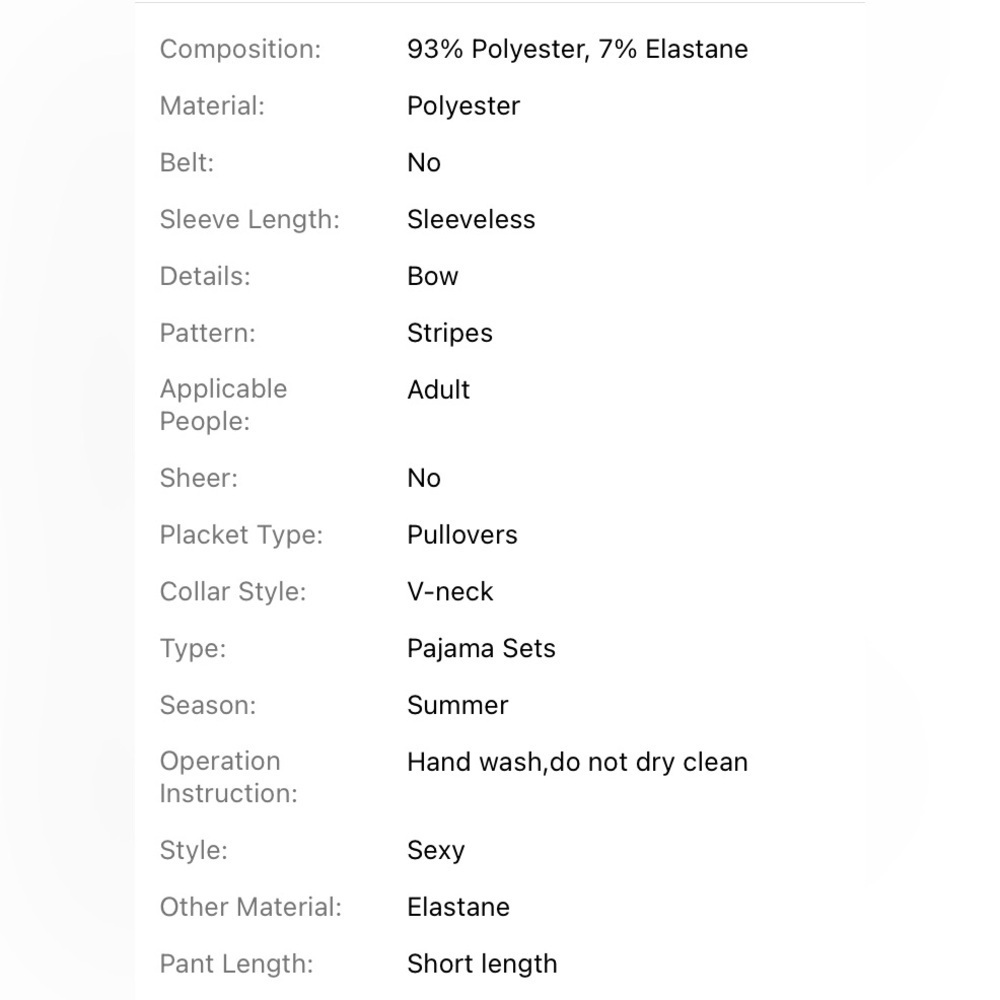Click the Operation Instruction label
Screen dimensions: 1000x1000
228,777
